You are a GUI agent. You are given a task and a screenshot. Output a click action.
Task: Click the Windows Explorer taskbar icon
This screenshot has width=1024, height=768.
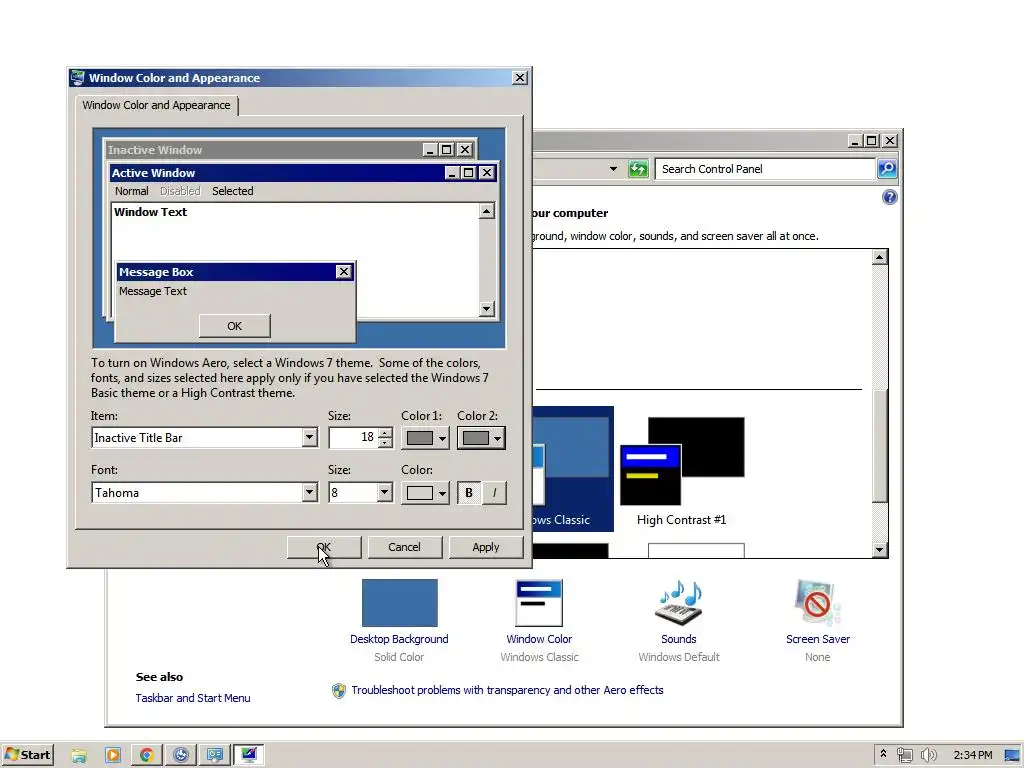pyautogui.click(x=79, y=755)
